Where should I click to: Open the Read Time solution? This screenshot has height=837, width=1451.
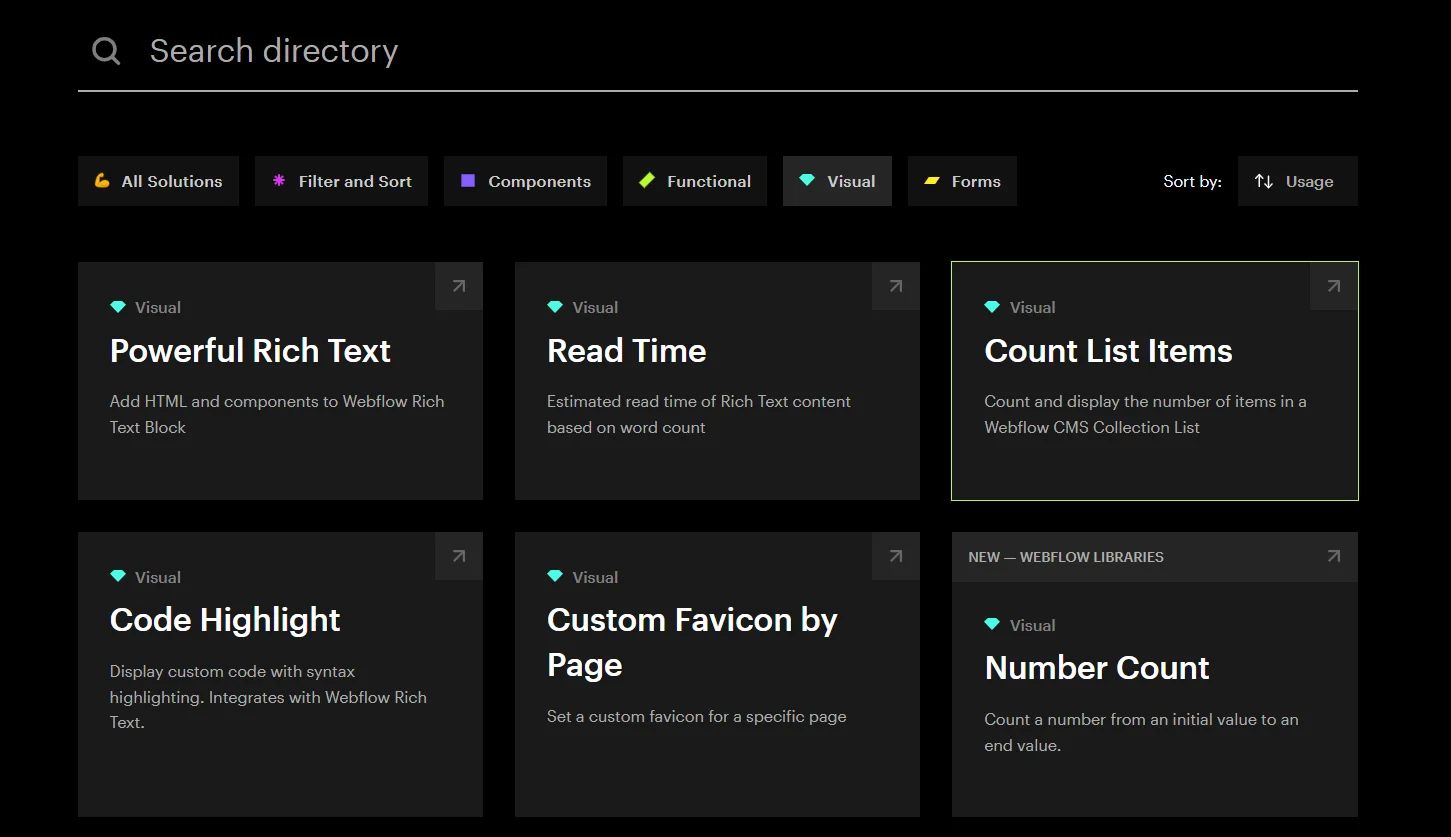pos(627,351)
